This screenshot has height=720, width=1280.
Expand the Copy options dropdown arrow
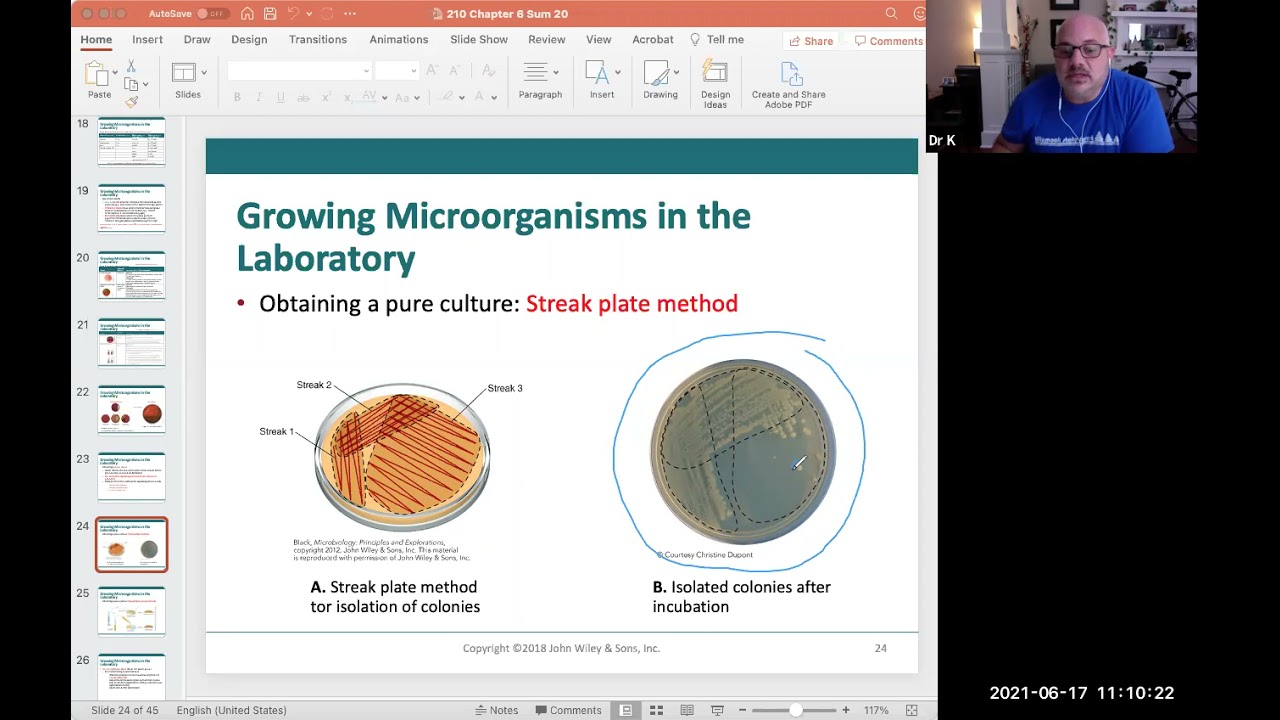(145, 84)
